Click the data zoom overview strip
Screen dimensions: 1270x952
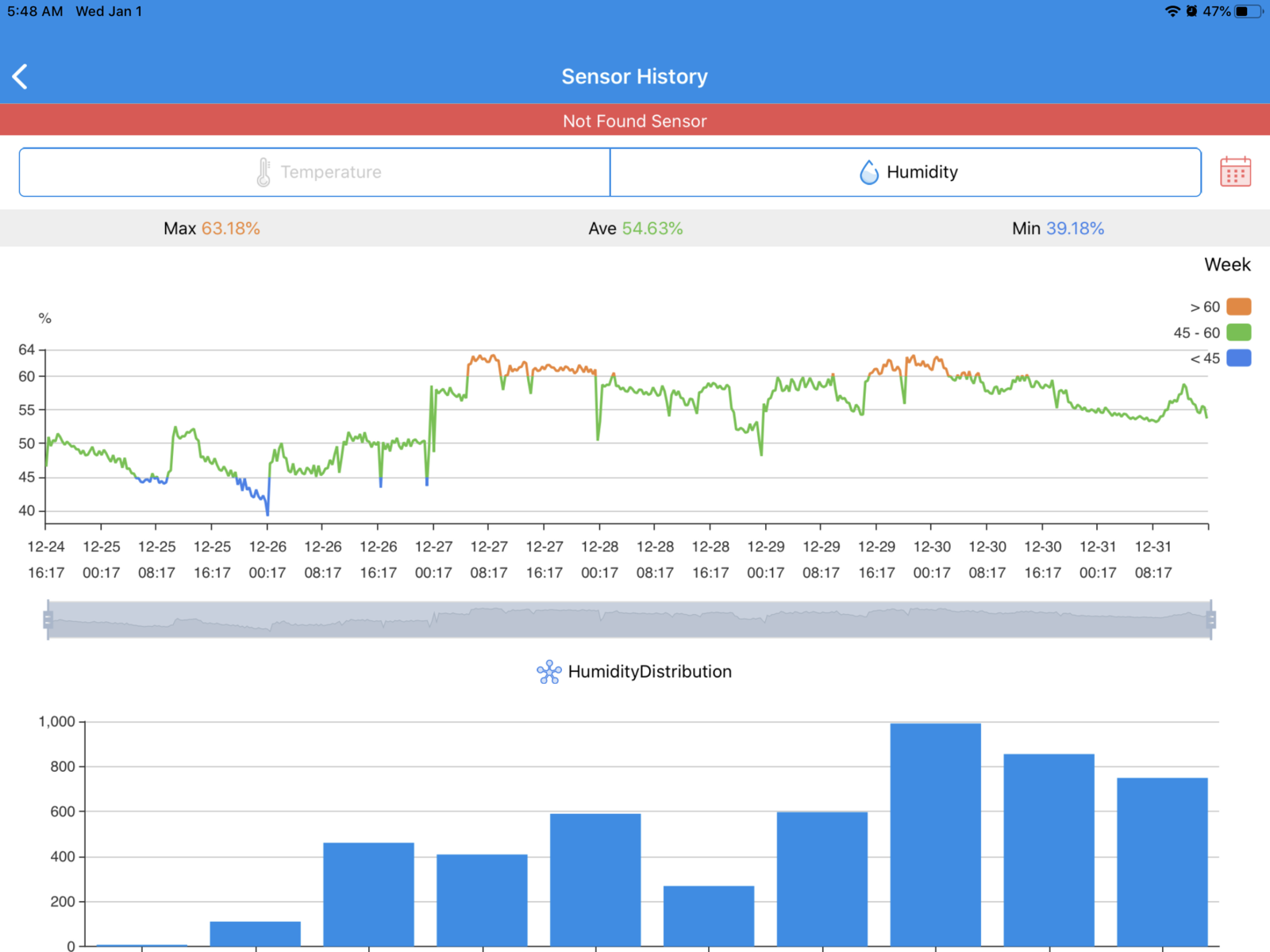pyautogui.click(x=629, y=620)
